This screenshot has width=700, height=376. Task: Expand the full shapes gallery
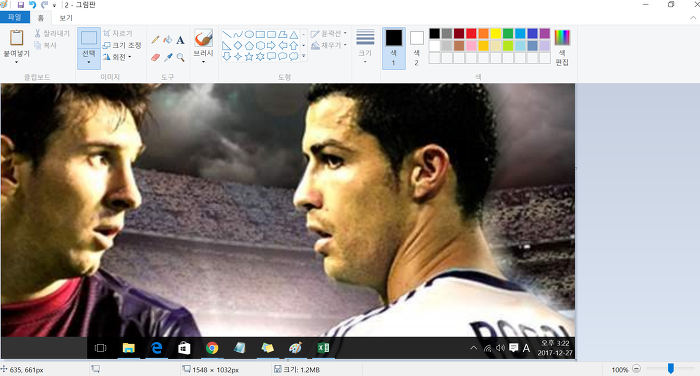(304, 56)
